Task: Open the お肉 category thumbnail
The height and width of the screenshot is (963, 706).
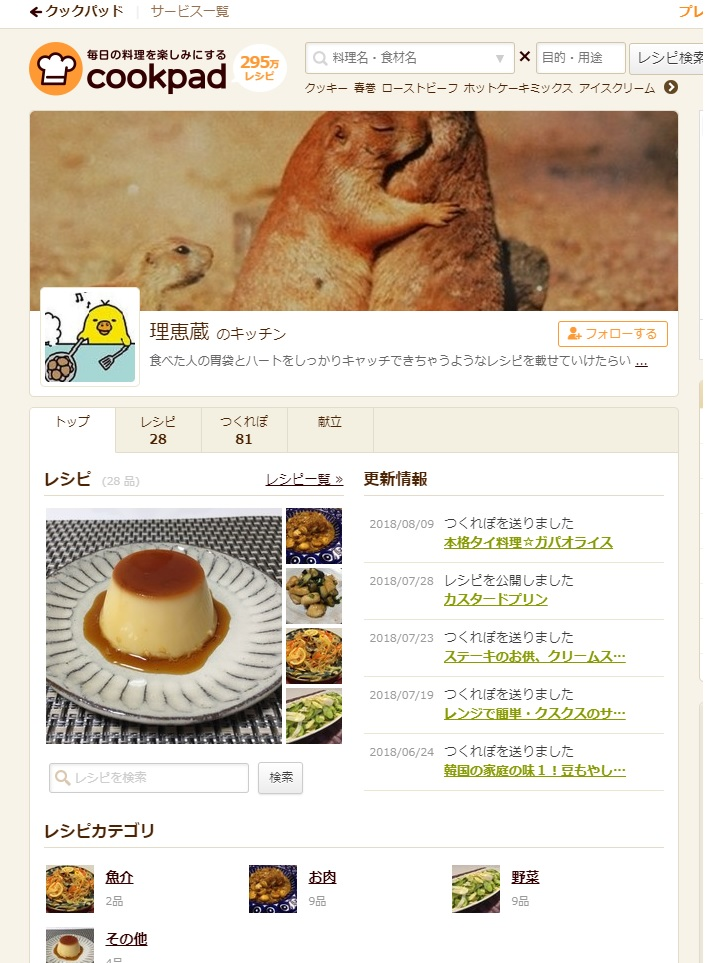Action: (273, 889)
